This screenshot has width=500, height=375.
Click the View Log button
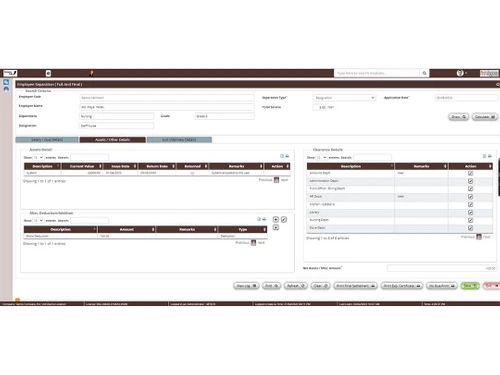246,286
